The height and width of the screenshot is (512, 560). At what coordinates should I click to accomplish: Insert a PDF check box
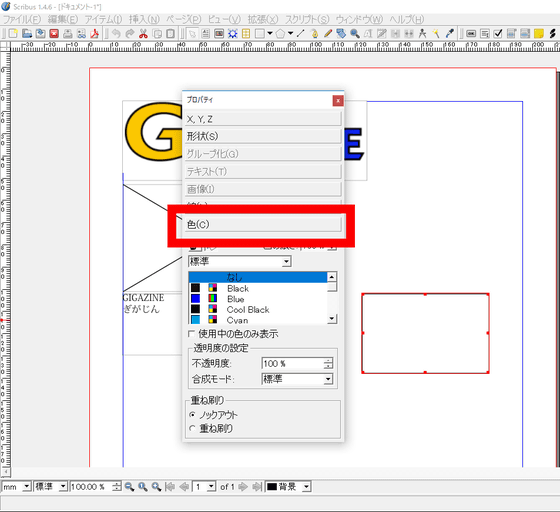[498, 34]
